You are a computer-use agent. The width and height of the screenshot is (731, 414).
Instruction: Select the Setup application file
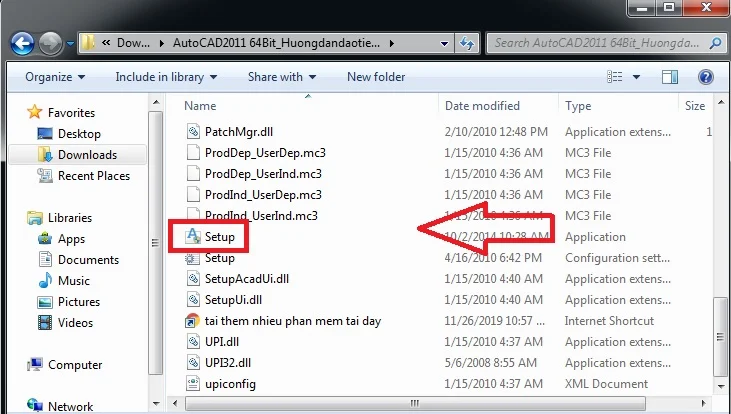coord(220,237)
